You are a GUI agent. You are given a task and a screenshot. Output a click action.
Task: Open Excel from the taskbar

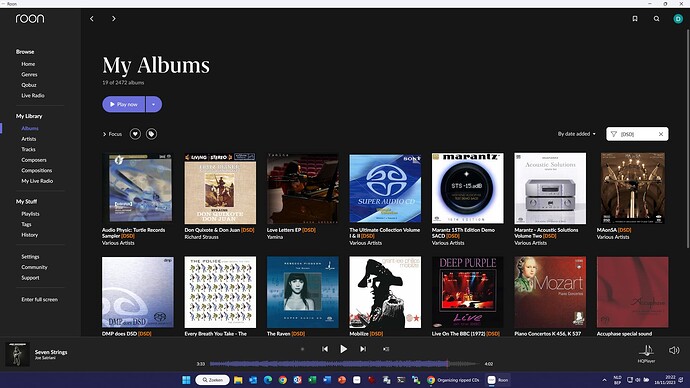click(x=312, y=380)
